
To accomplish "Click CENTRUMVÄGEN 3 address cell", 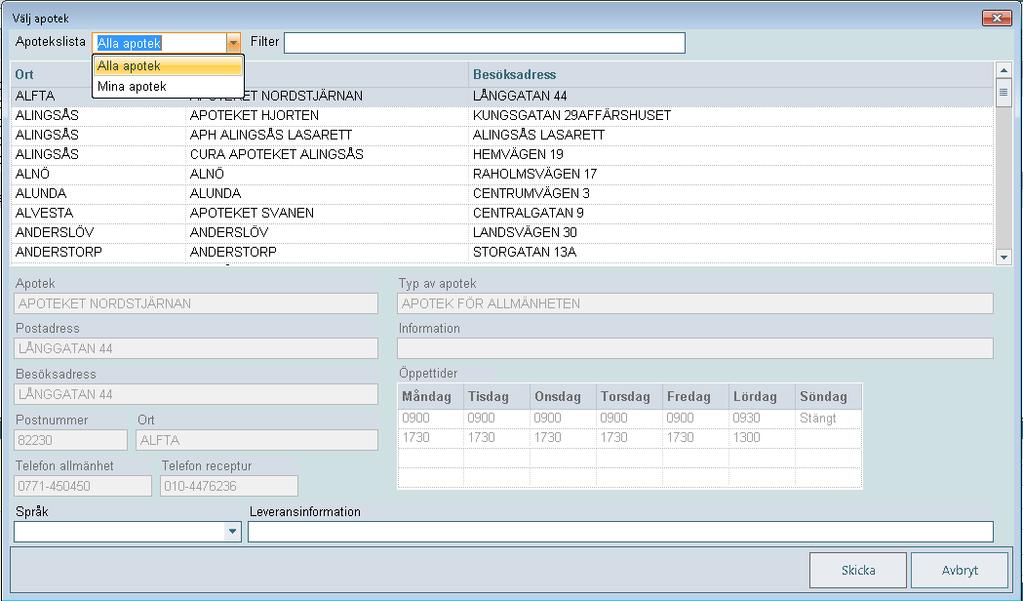I will (531, 194).
